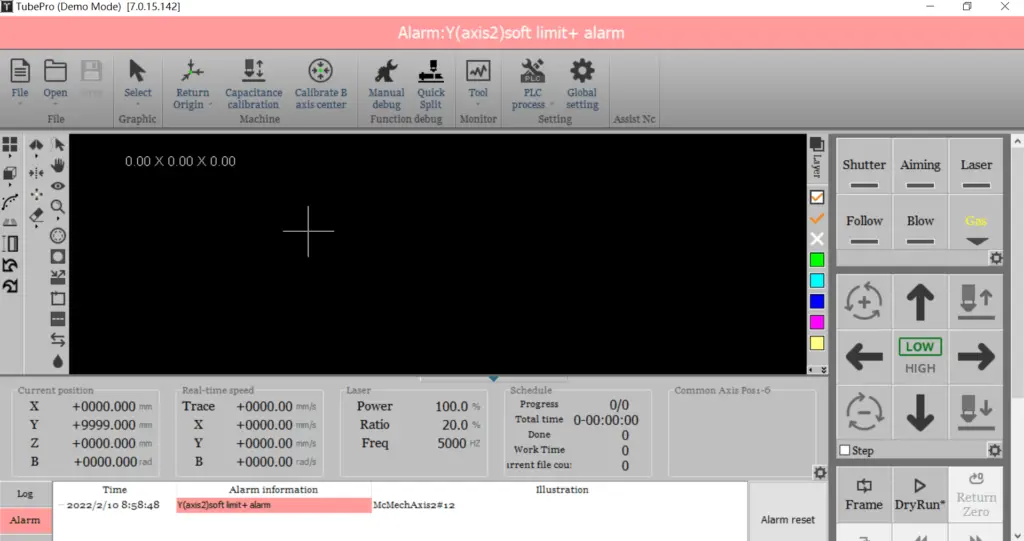Switch jog speed with LOW/HIGH button
This screenshot has height=541, width=1024.
click(919, 357)
